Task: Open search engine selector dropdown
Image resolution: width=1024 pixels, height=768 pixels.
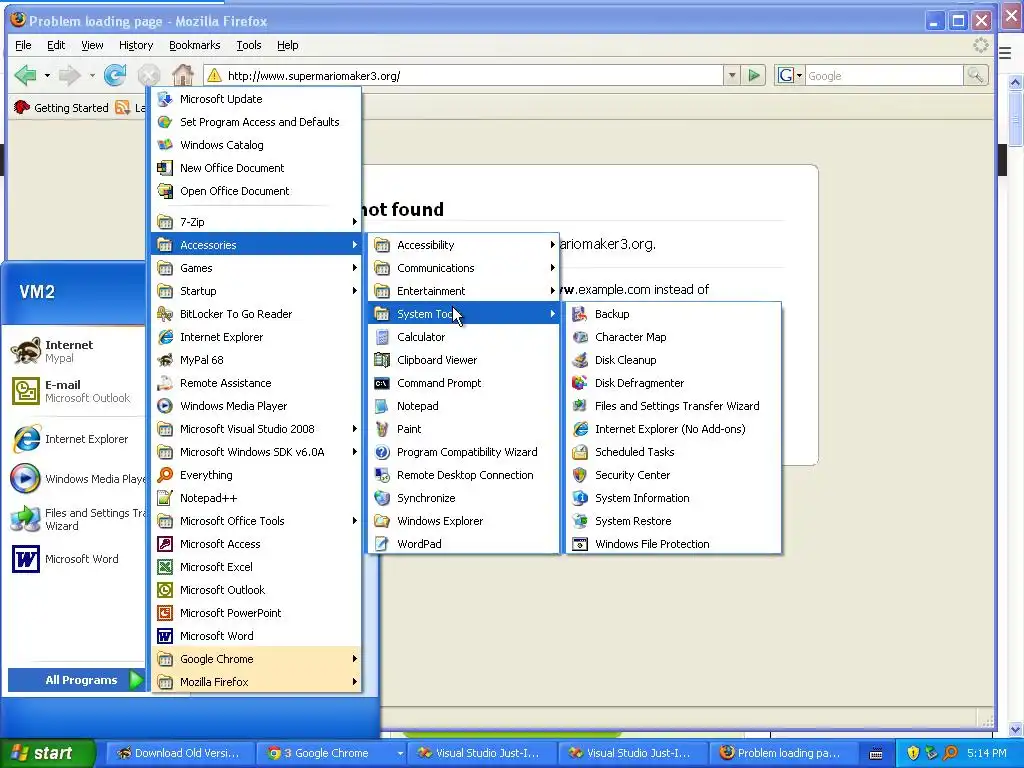Action: tap(789, 76)
